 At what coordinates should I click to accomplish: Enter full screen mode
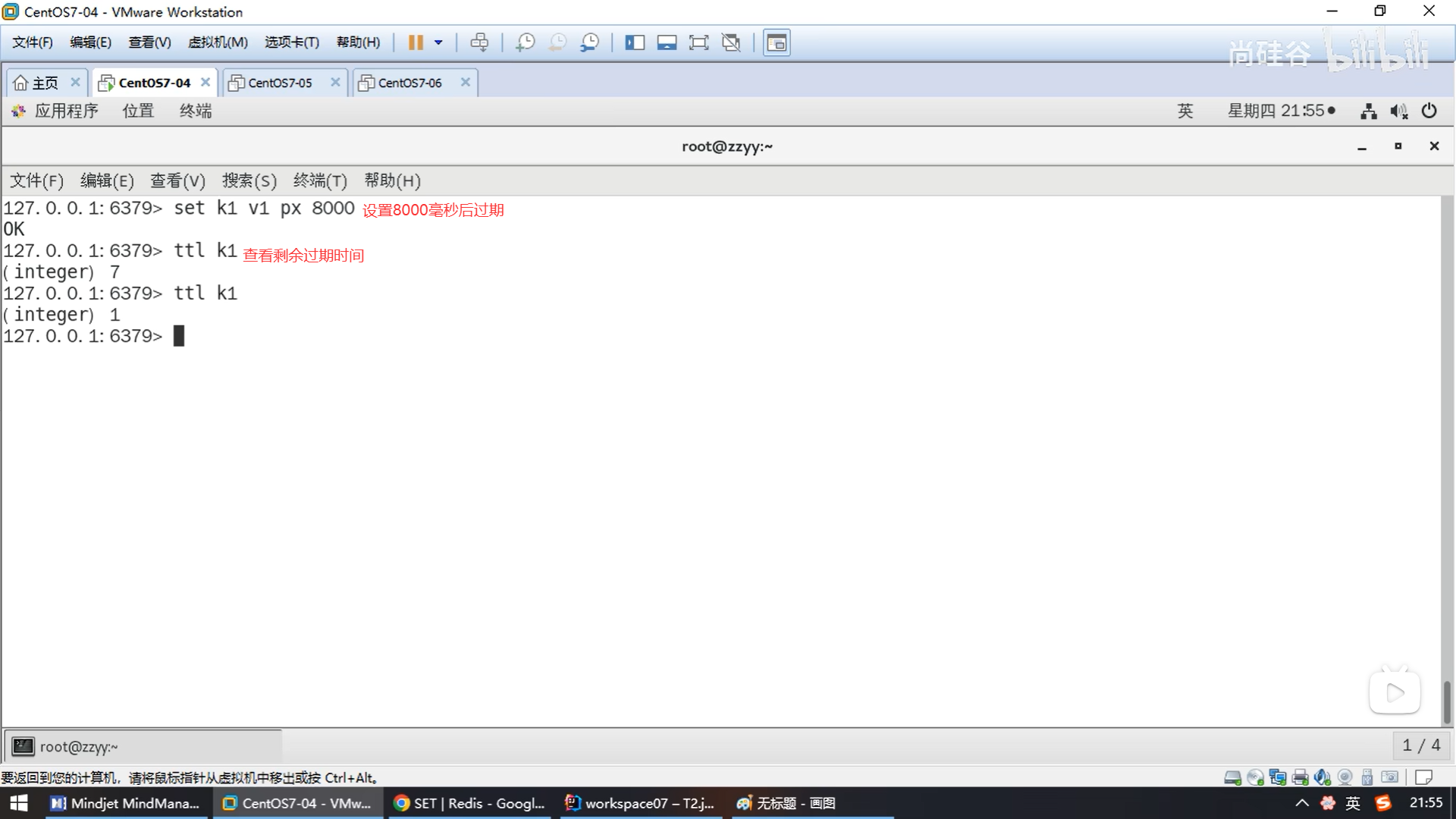click(698, 42)
